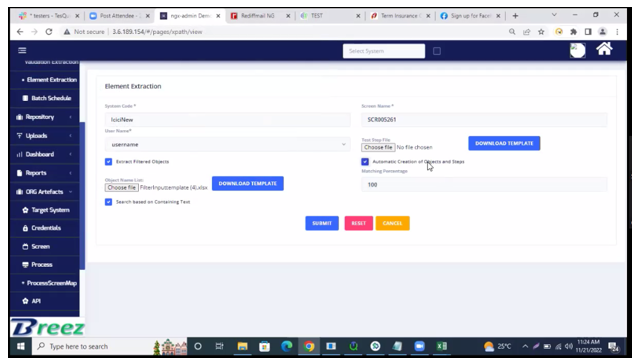The width and height of the screenshot is (639, 364).
Task: Uncheck Extract Filtered Objects checkbox
Action: (x=108, y=162)
